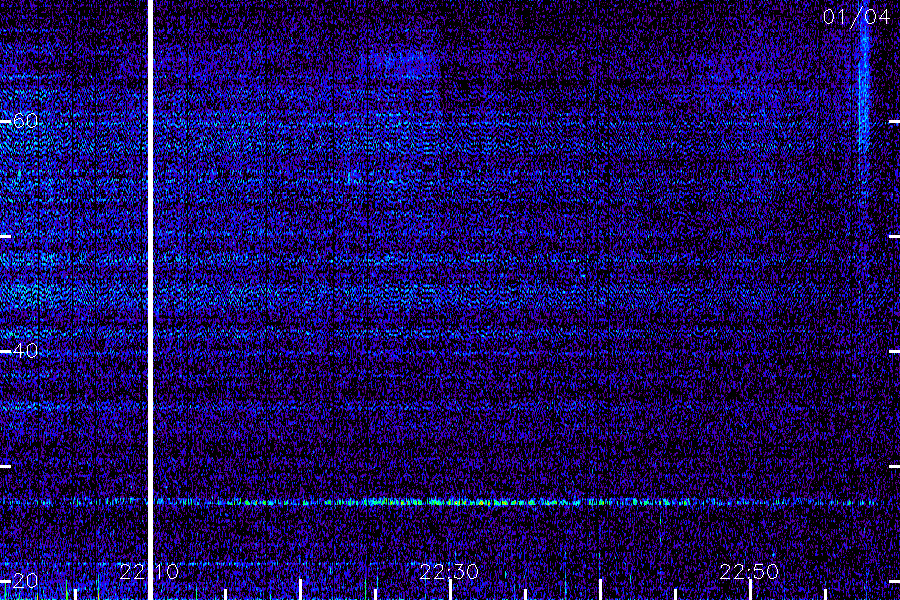Click the 01/04 date label
Viewport: 900px width, 600px height.
[x=856, y=17]
